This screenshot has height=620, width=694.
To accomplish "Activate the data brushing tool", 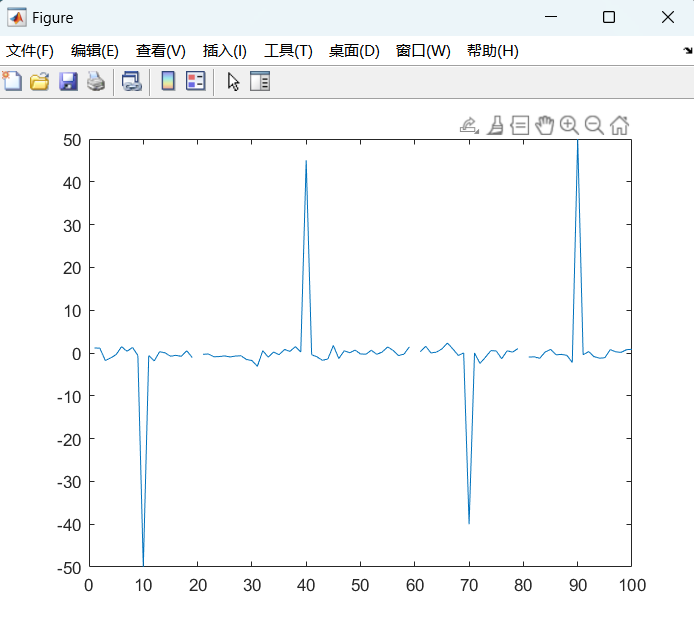I will tap(495, 125).
